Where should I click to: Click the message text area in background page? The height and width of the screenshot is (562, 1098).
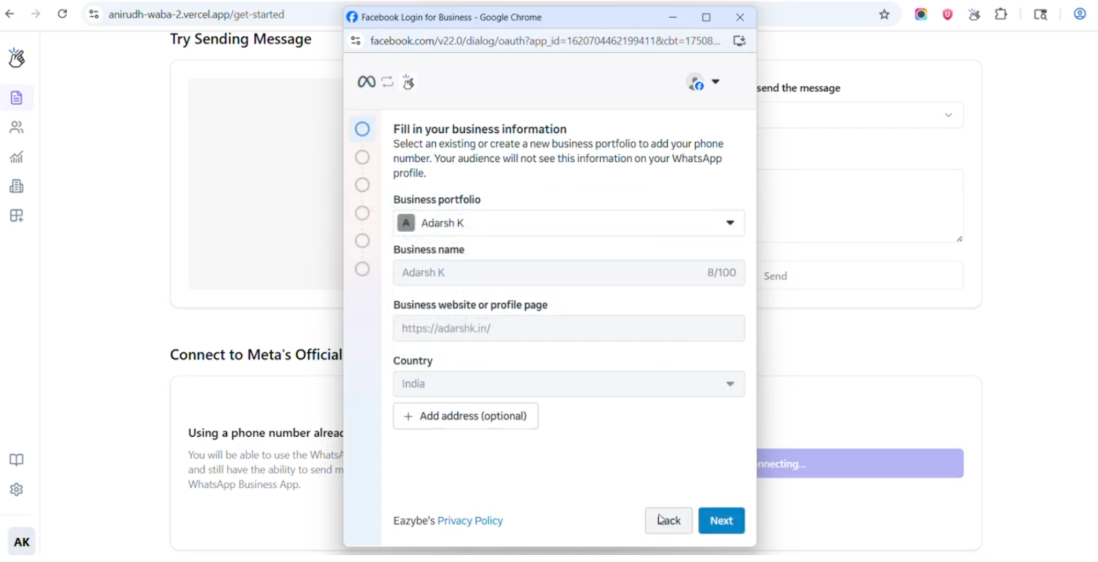click(x=860, y=206)
